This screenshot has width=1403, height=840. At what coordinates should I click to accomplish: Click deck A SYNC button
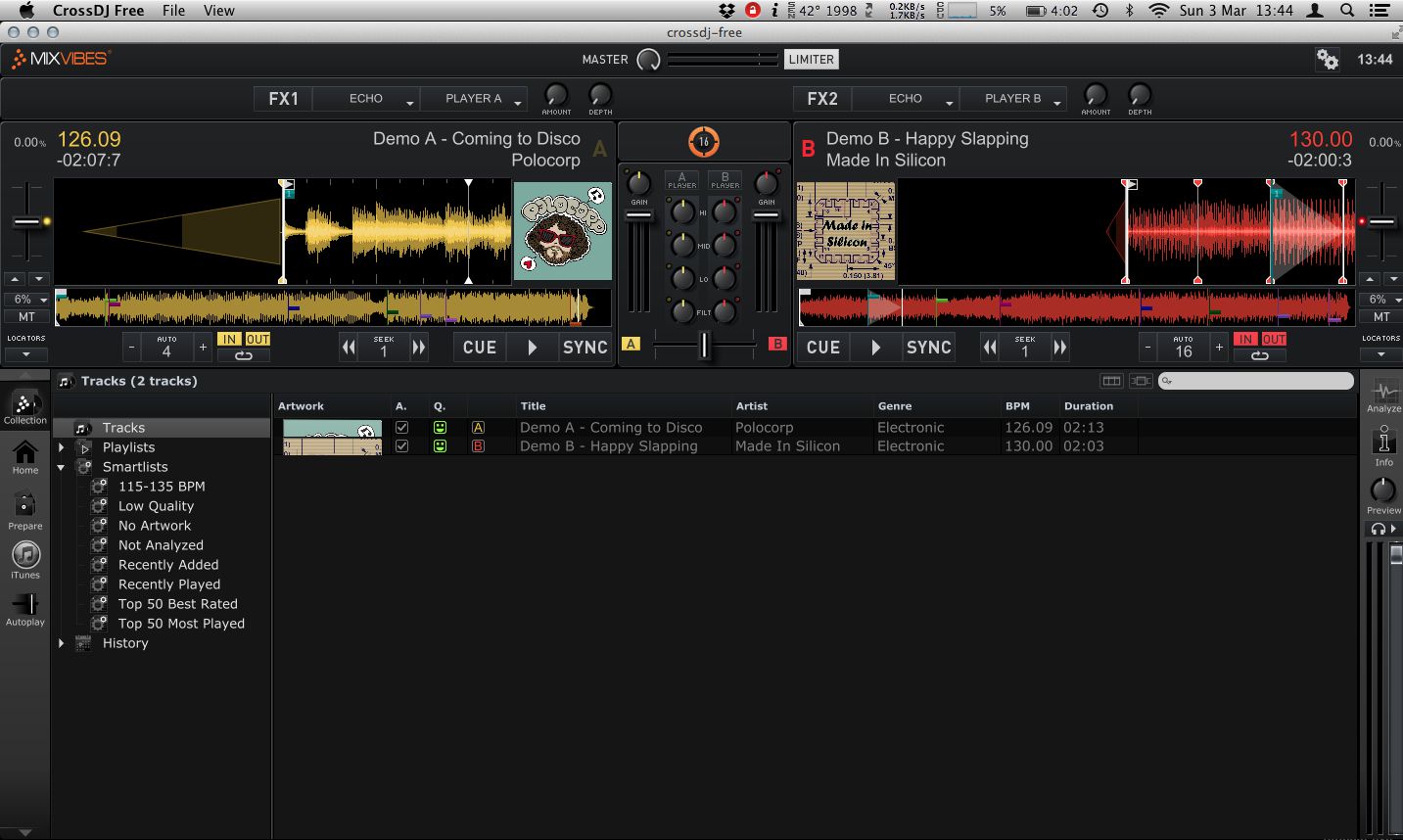(585, 347)
